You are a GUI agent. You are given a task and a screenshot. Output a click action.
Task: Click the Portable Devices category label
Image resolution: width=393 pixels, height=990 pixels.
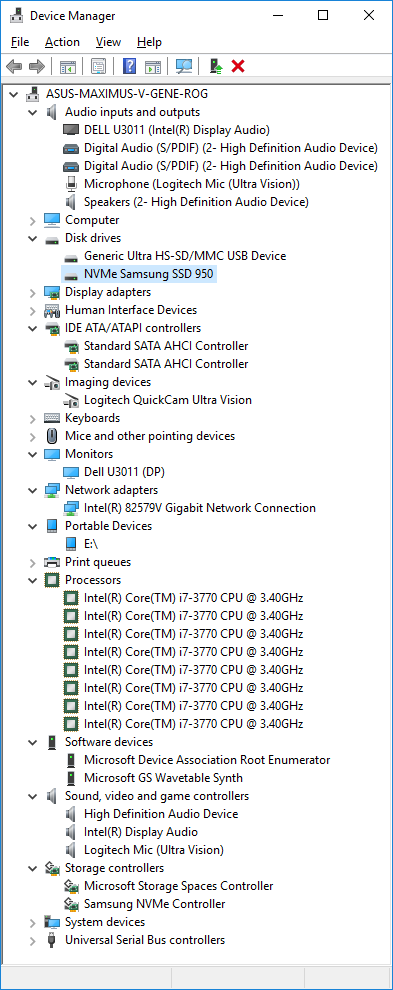coord(109,526)
